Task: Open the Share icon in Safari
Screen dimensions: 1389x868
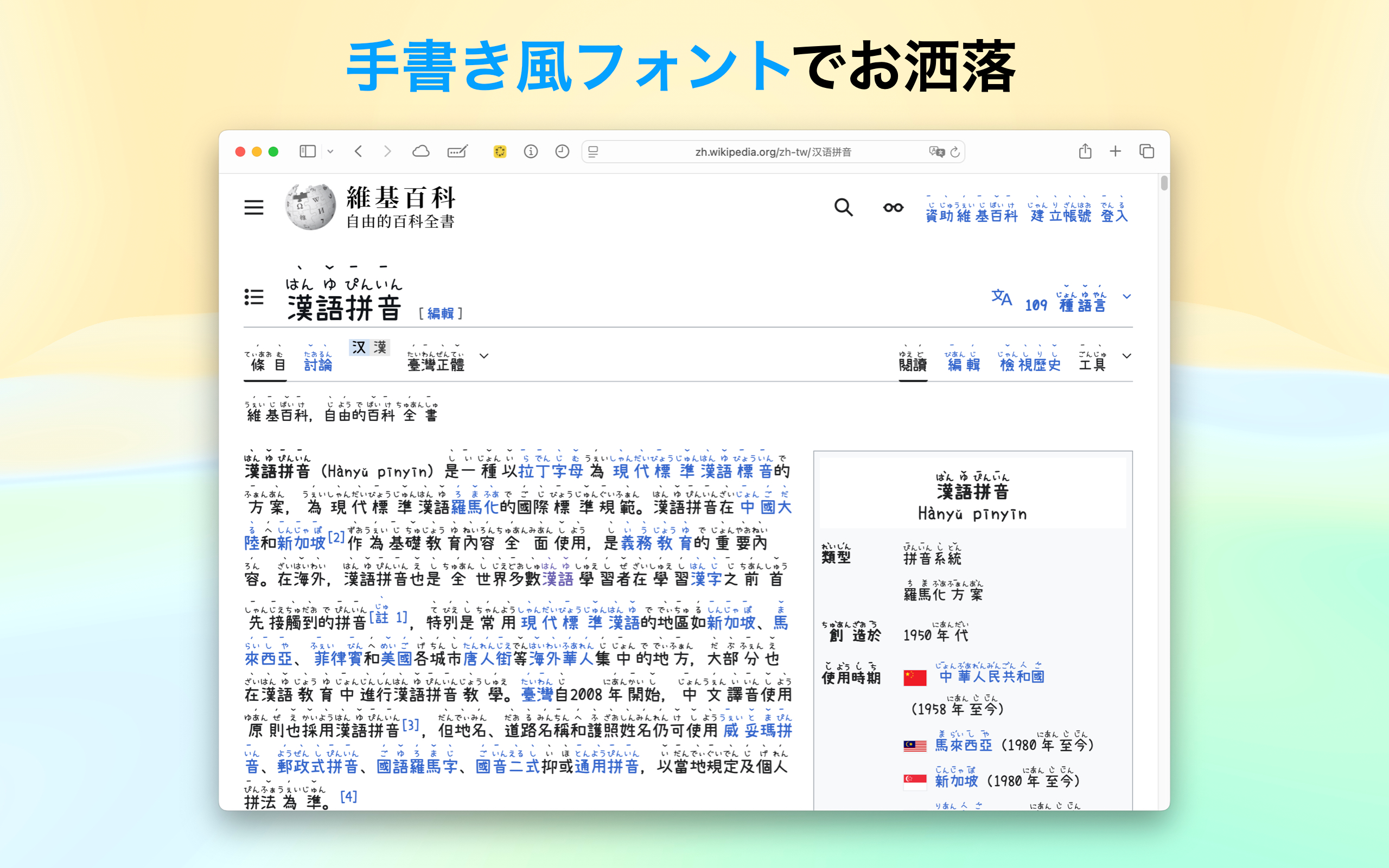Action: click(x=1085, y=151)
